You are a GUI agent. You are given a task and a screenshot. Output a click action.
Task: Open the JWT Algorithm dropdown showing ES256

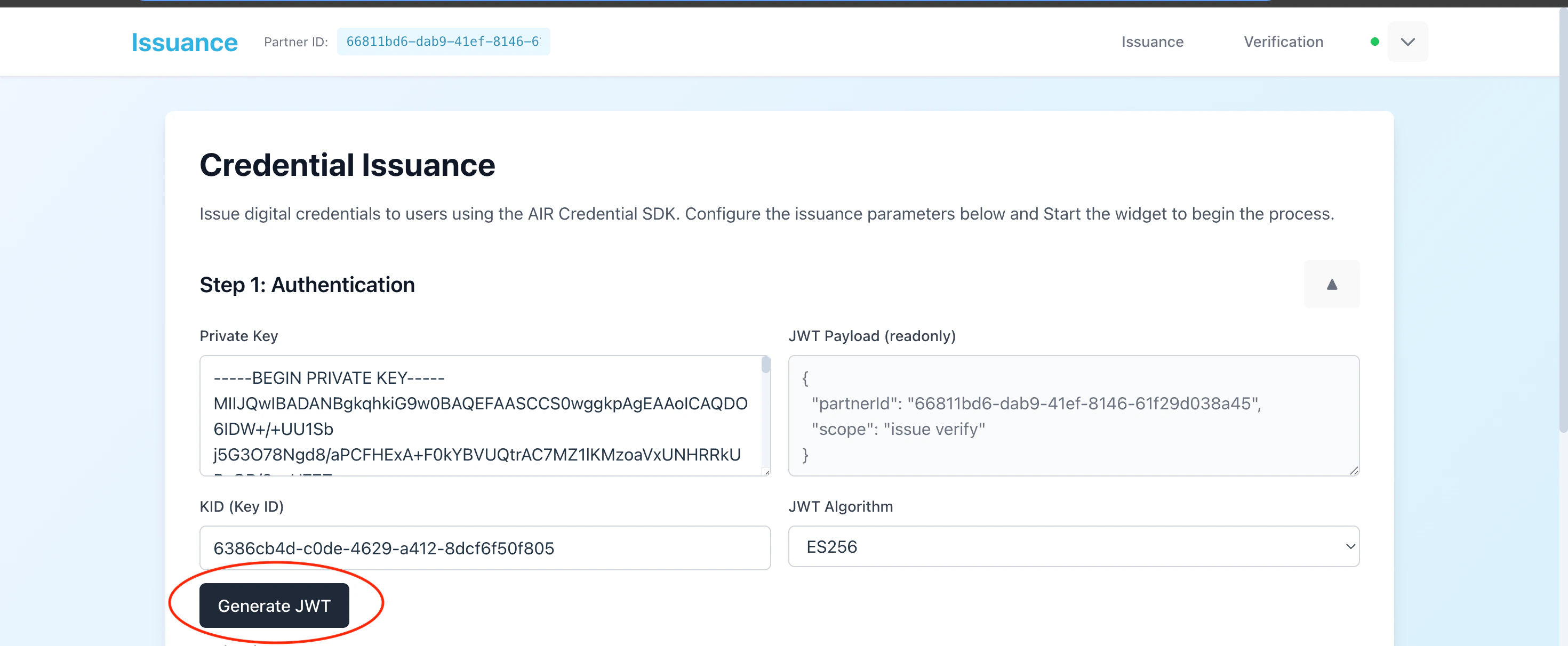click(x=1073, y=547)
